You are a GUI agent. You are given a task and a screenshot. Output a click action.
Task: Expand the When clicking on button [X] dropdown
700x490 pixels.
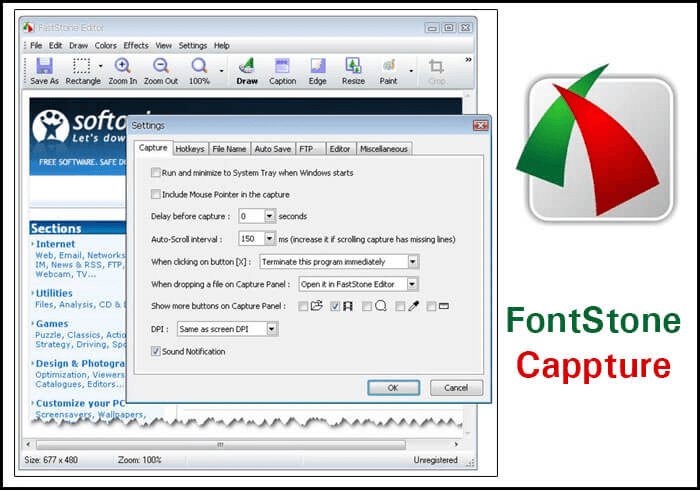(x=413, y=262)
